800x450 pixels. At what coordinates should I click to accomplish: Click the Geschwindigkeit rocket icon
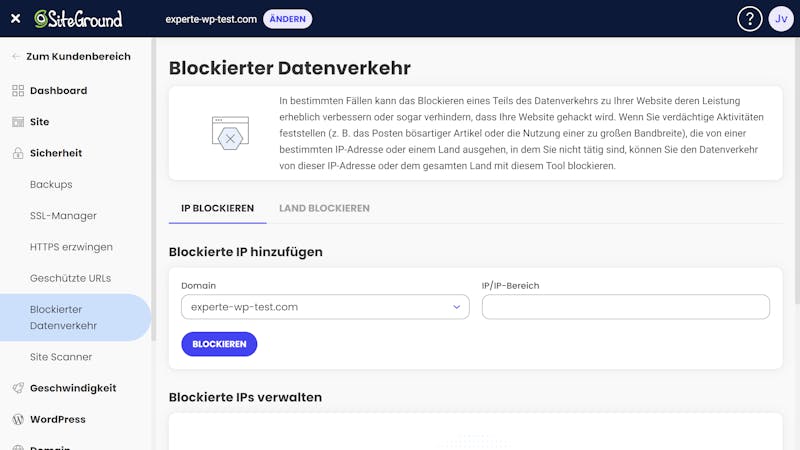[x=17, y=388]
